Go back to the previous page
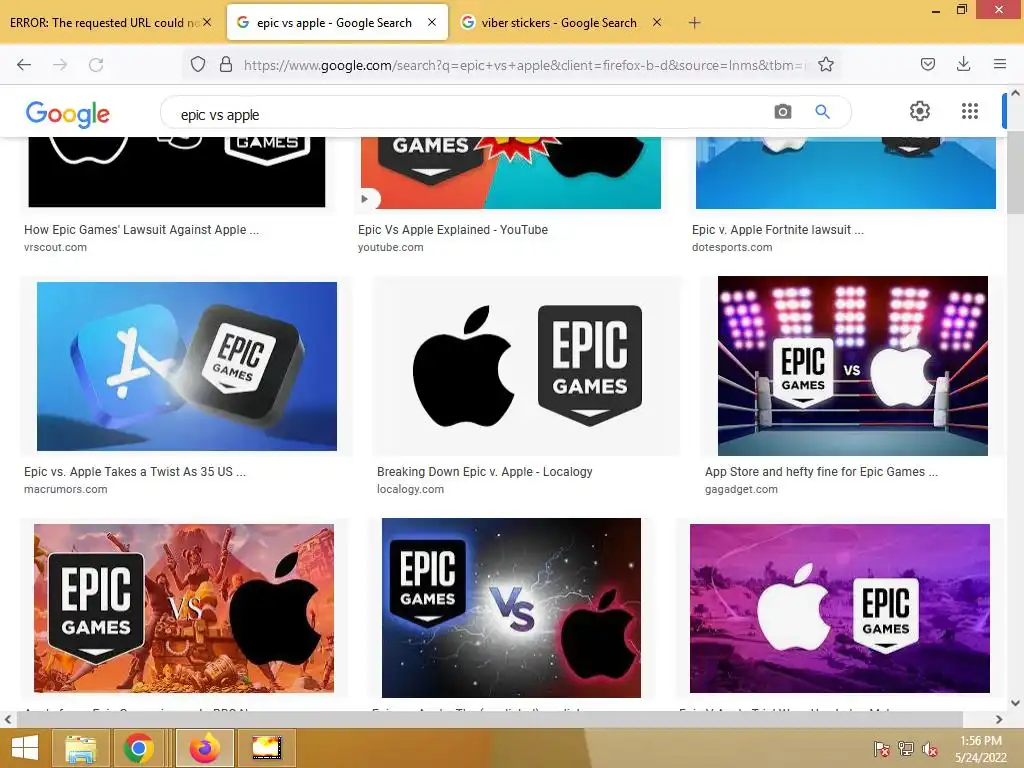Viewport: 1024px width, 768px height. pos(24,64)
